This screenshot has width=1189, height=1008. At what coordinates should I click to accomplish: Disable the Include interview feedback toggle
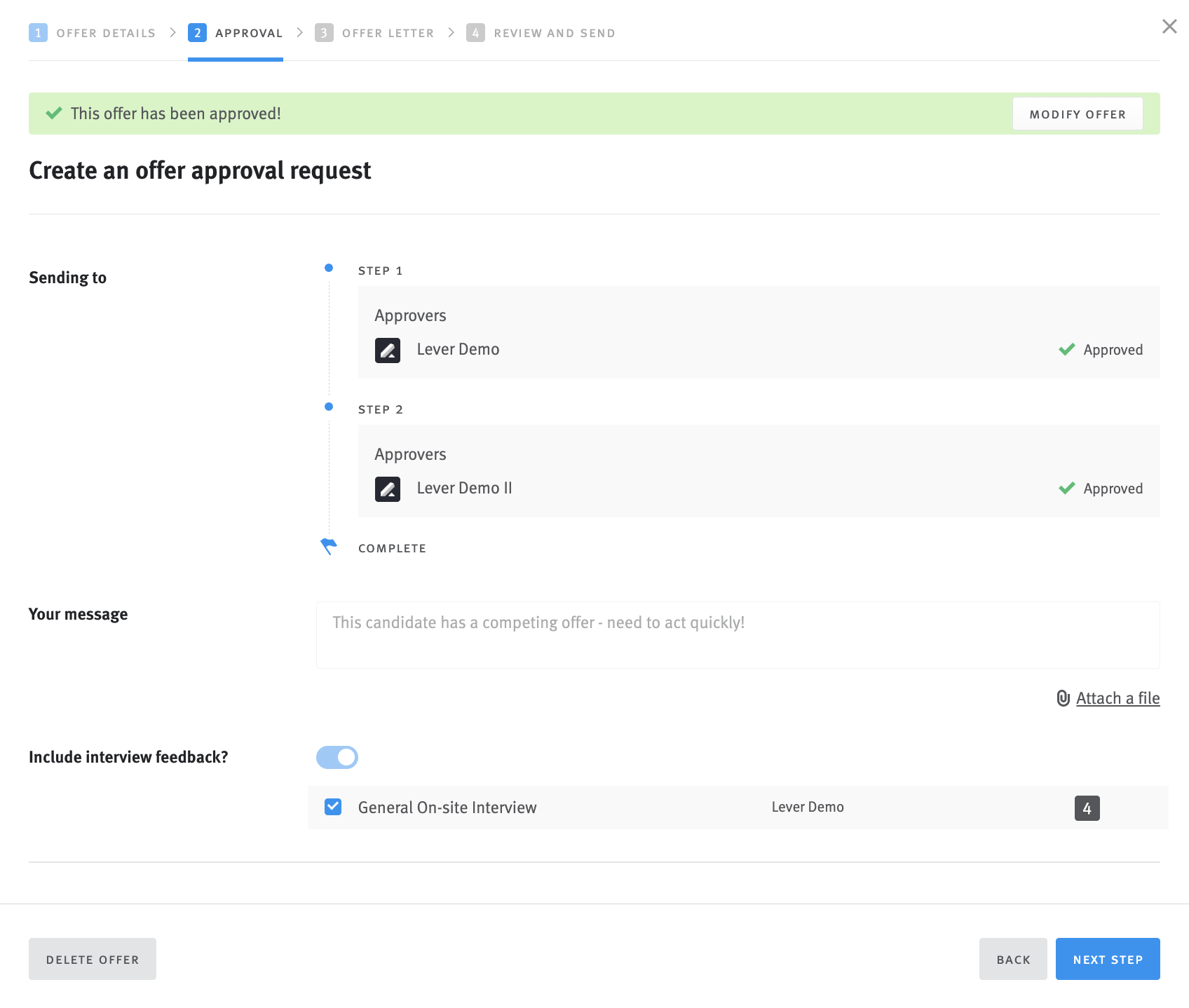(337, 757)
